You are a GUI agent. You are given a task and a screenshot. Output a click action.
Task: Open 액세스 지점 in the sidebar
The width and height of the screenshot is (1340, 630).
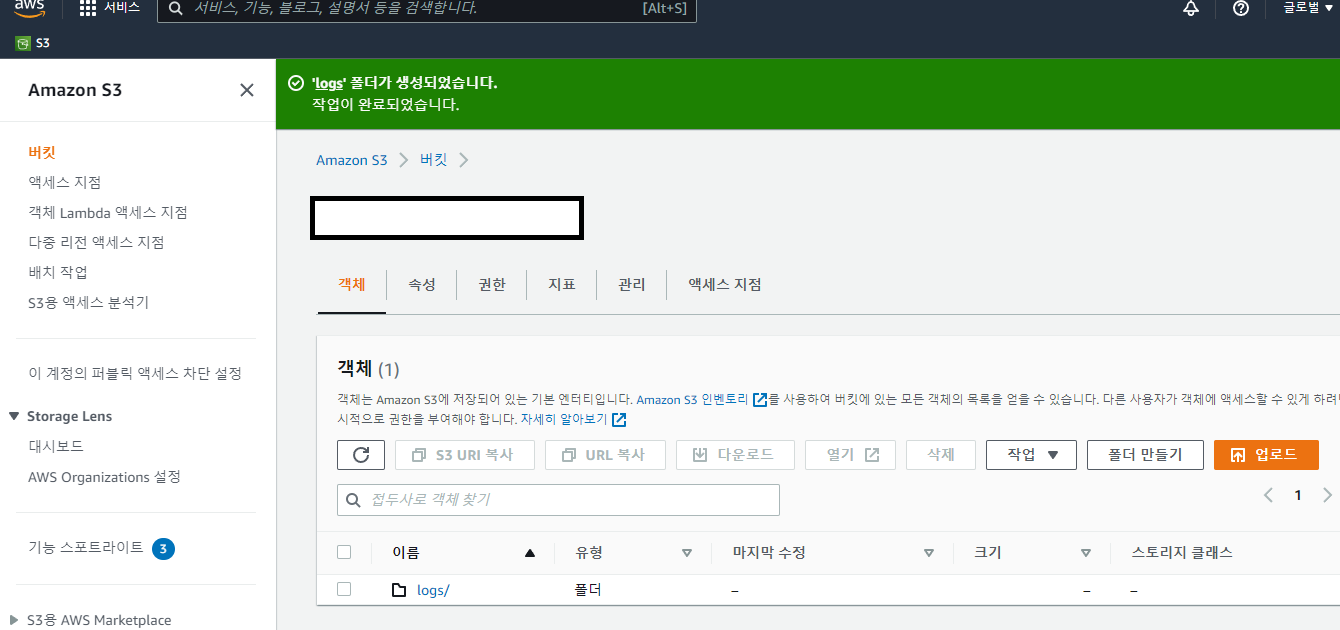pos(65,182)
